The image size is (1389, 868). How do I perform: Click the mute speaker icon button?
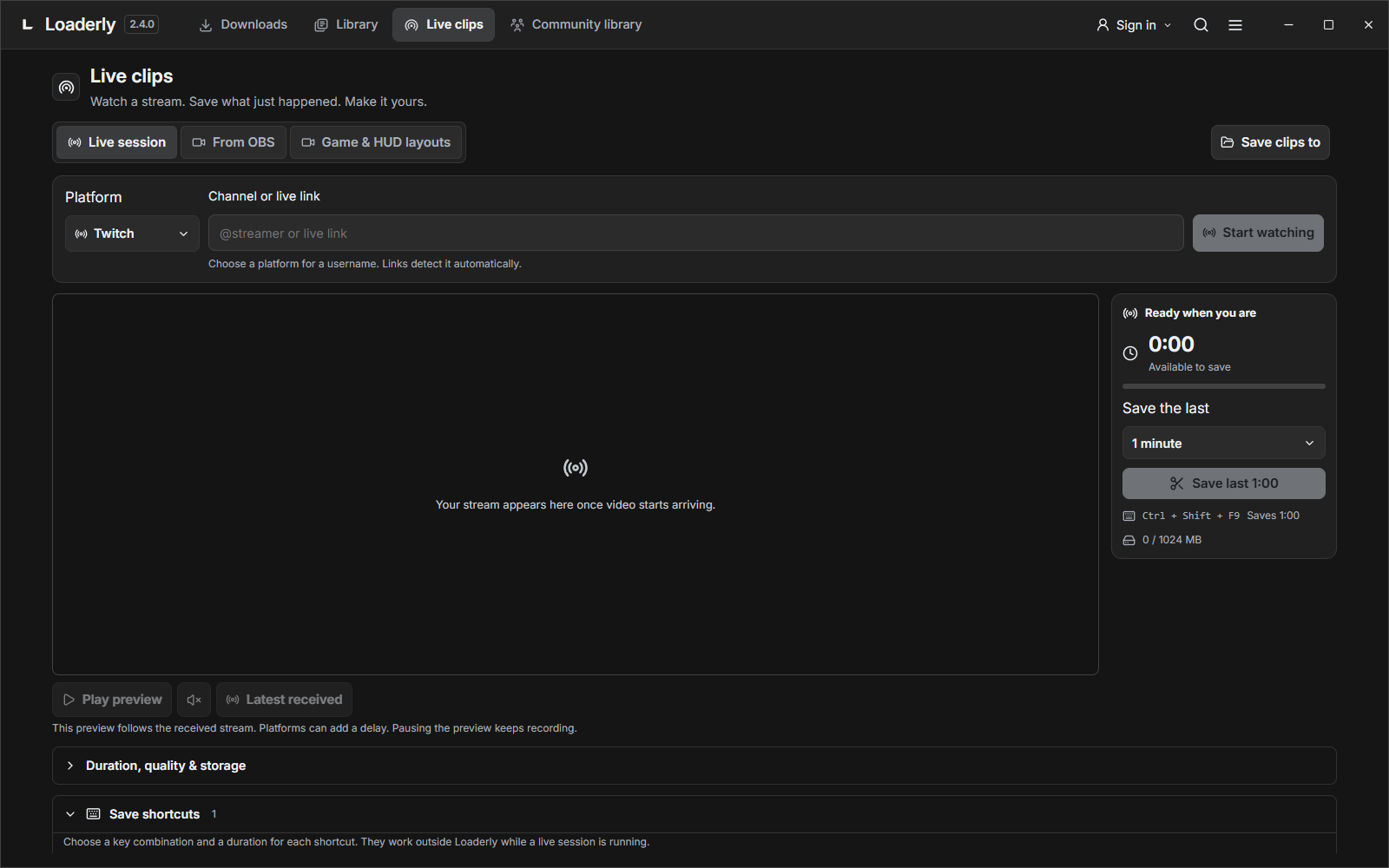(x=194, y=700)
